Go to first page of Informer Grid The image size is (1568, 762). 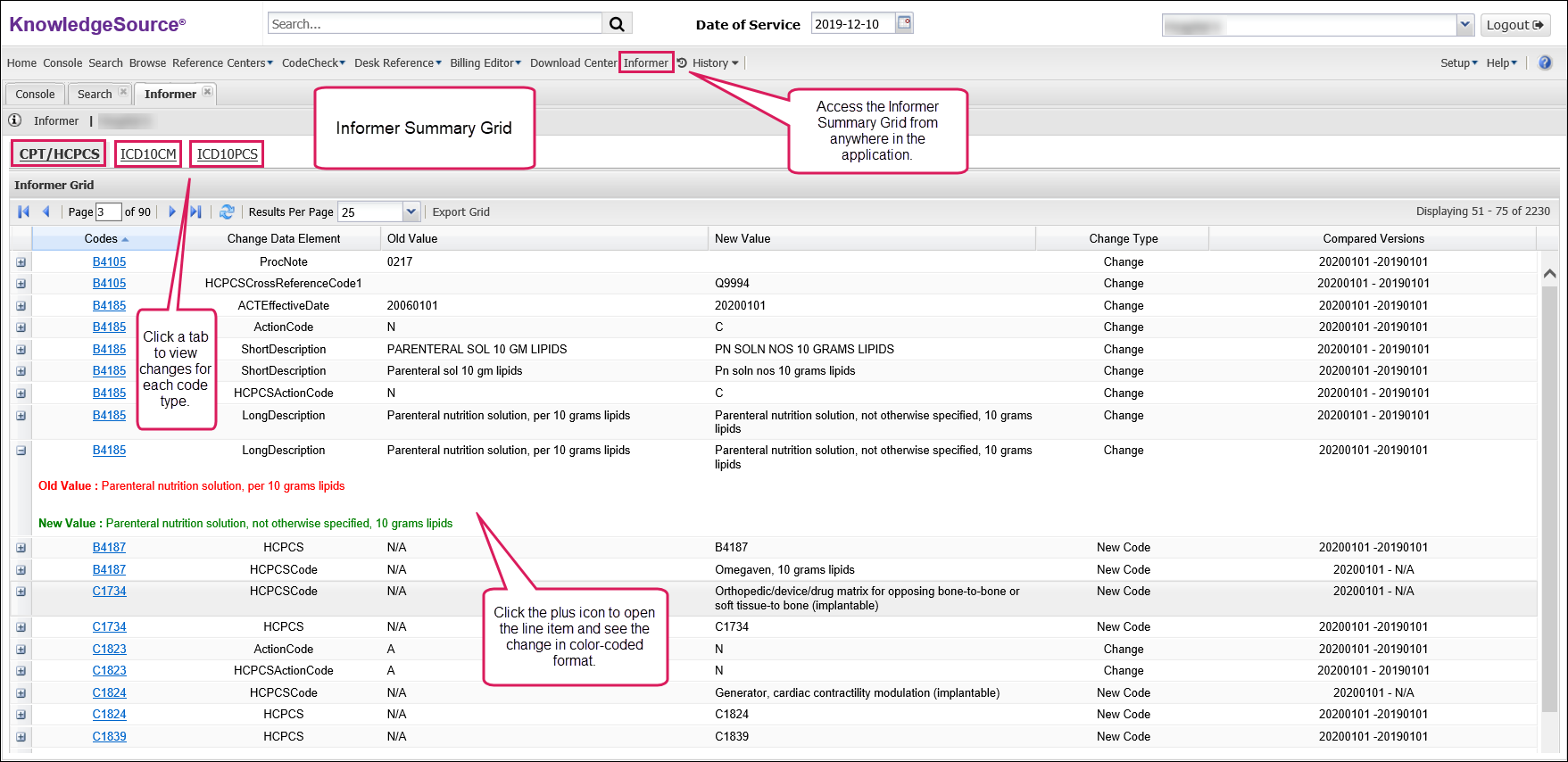(23, 211)
